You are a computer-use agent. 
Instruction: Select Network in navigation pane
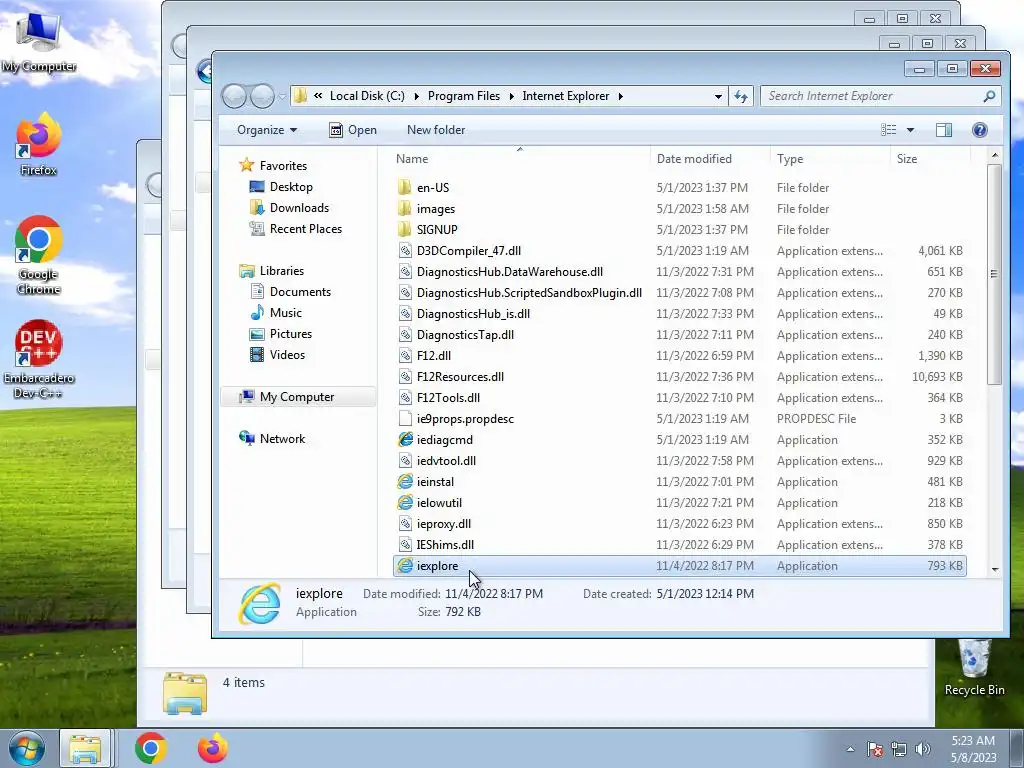[273, 439]
